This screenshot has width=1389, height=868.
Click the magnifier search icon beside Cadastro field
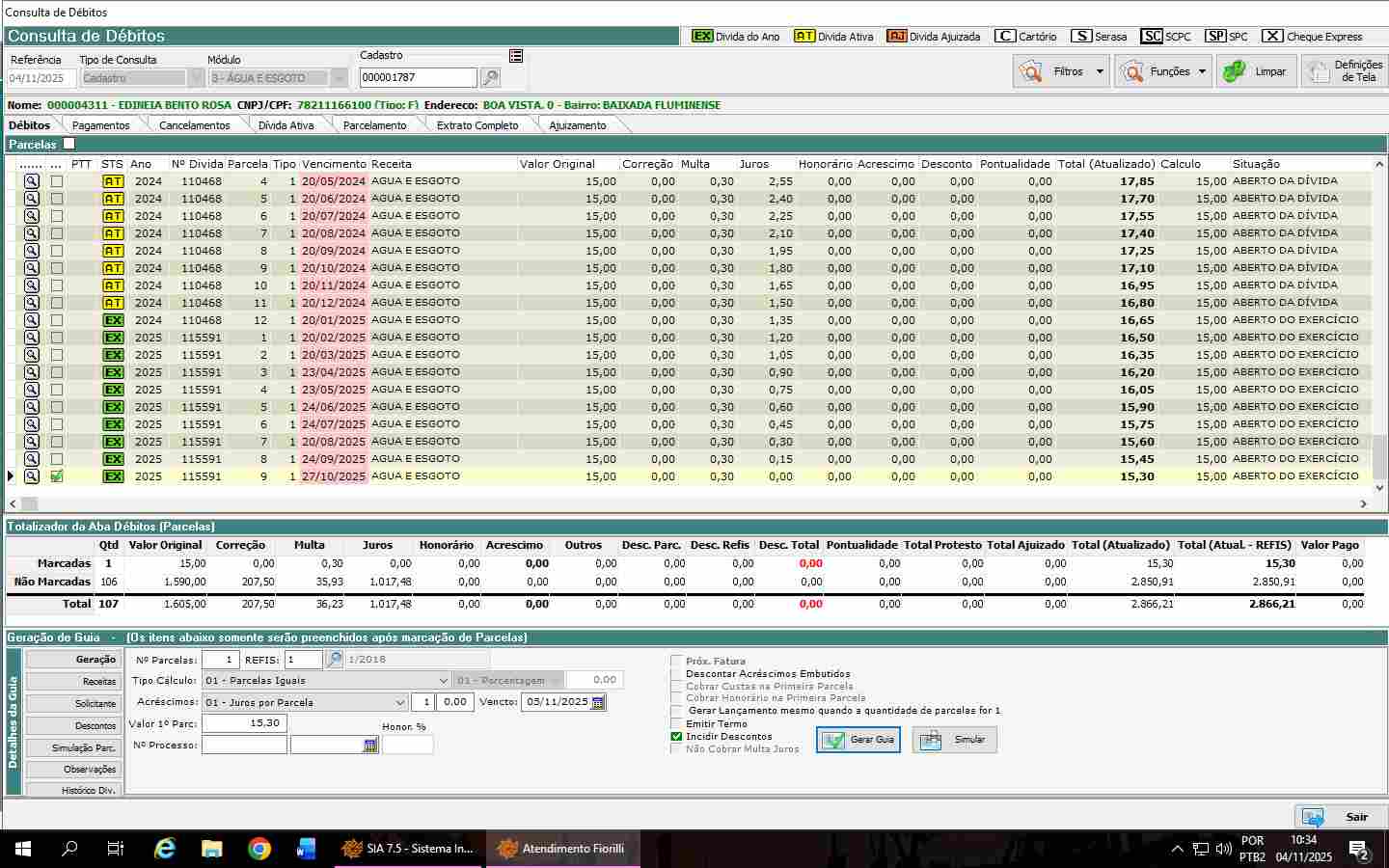pyautogui.click(x=490, y=78)
